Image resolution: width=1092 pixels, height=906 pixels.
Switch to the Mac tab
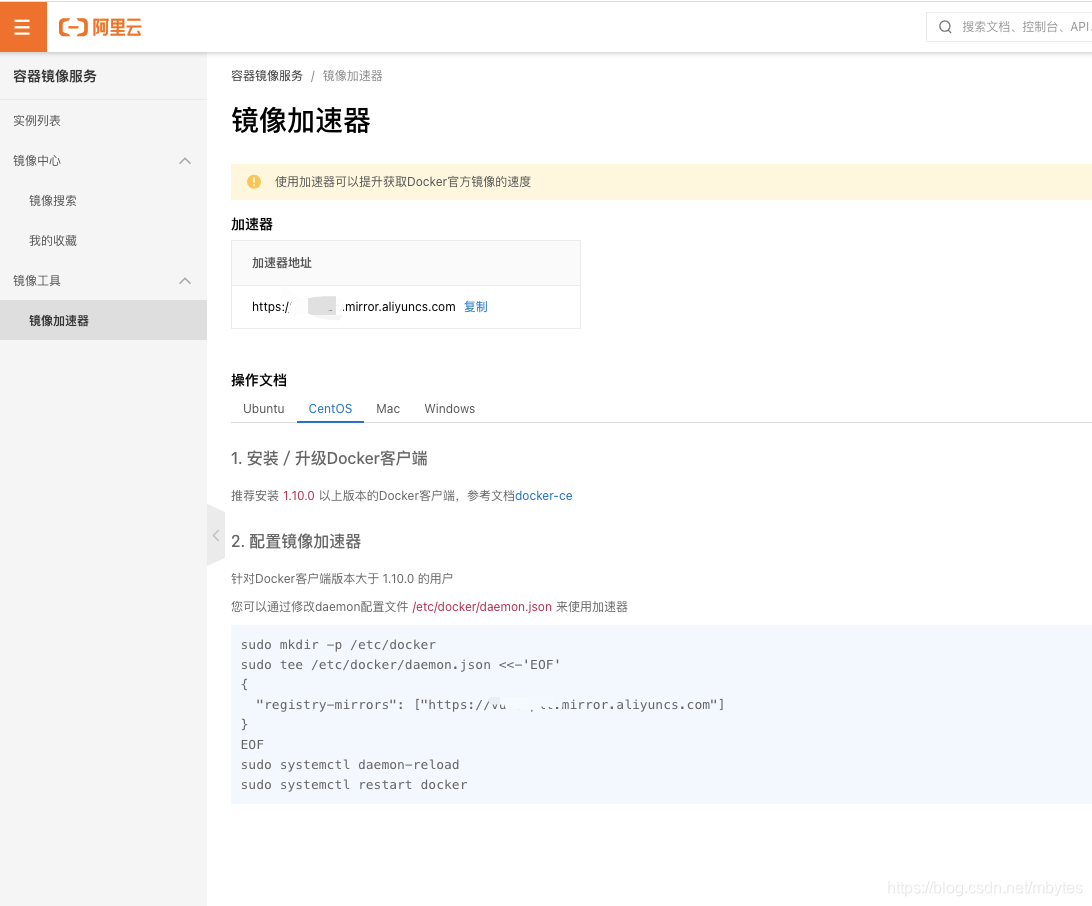tap(388, 409)
